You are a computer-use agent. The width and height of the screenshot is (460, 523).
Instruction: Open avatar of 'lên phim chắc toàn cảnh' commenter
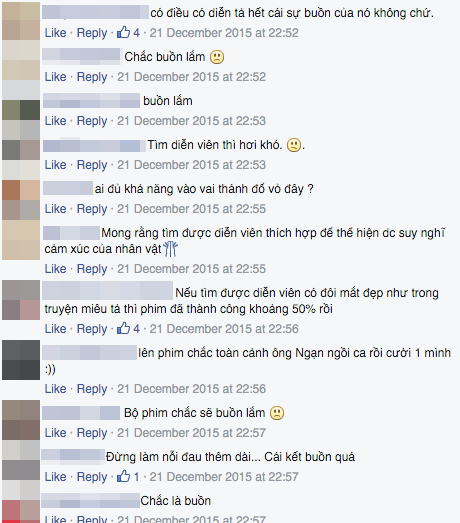click(21, 360)
